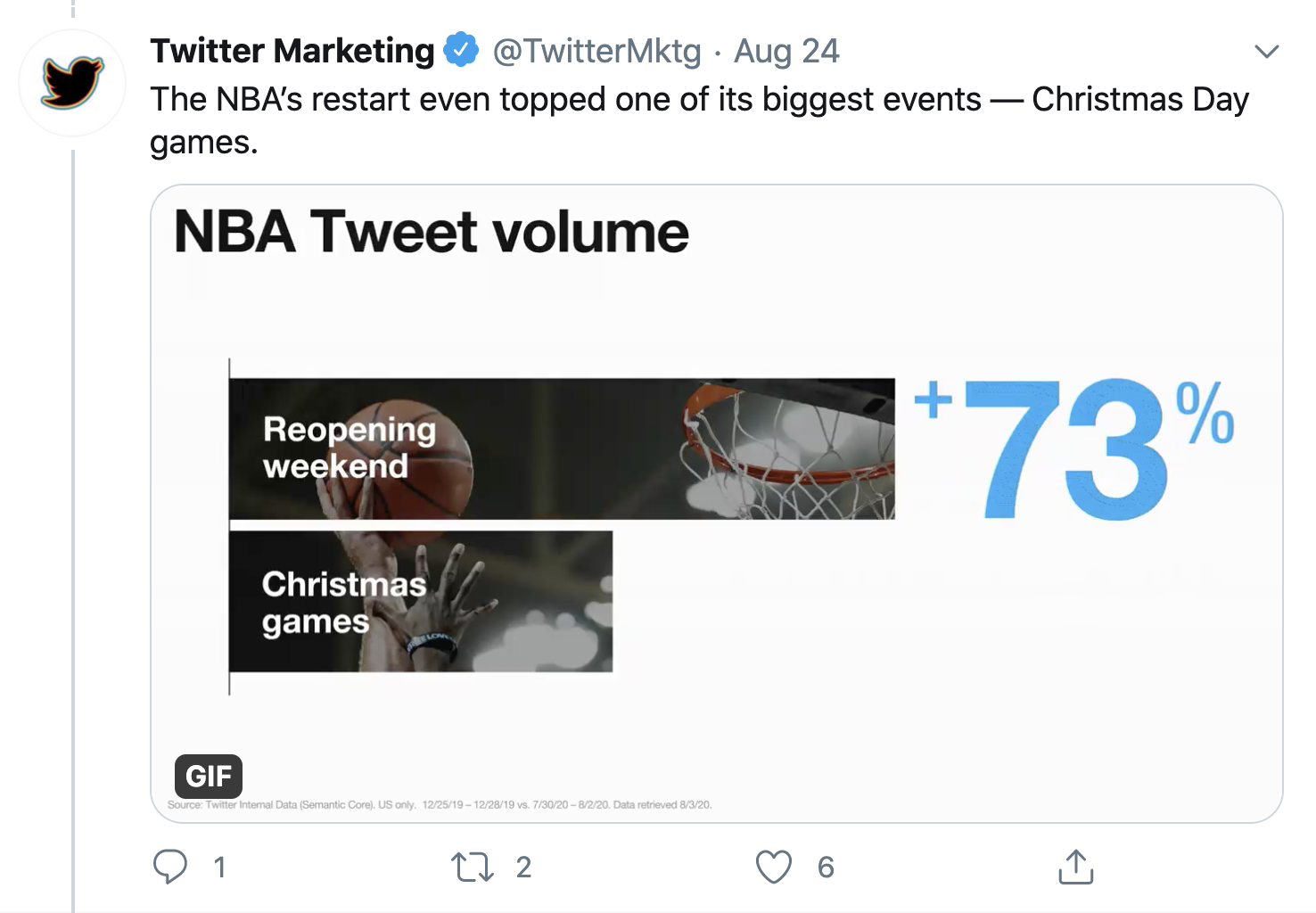The width and height of the screenshot is (1316, 913).
Task: Visit the @TwitterMktg handle link
Action: pyautogui.click(x=596, y=51)
